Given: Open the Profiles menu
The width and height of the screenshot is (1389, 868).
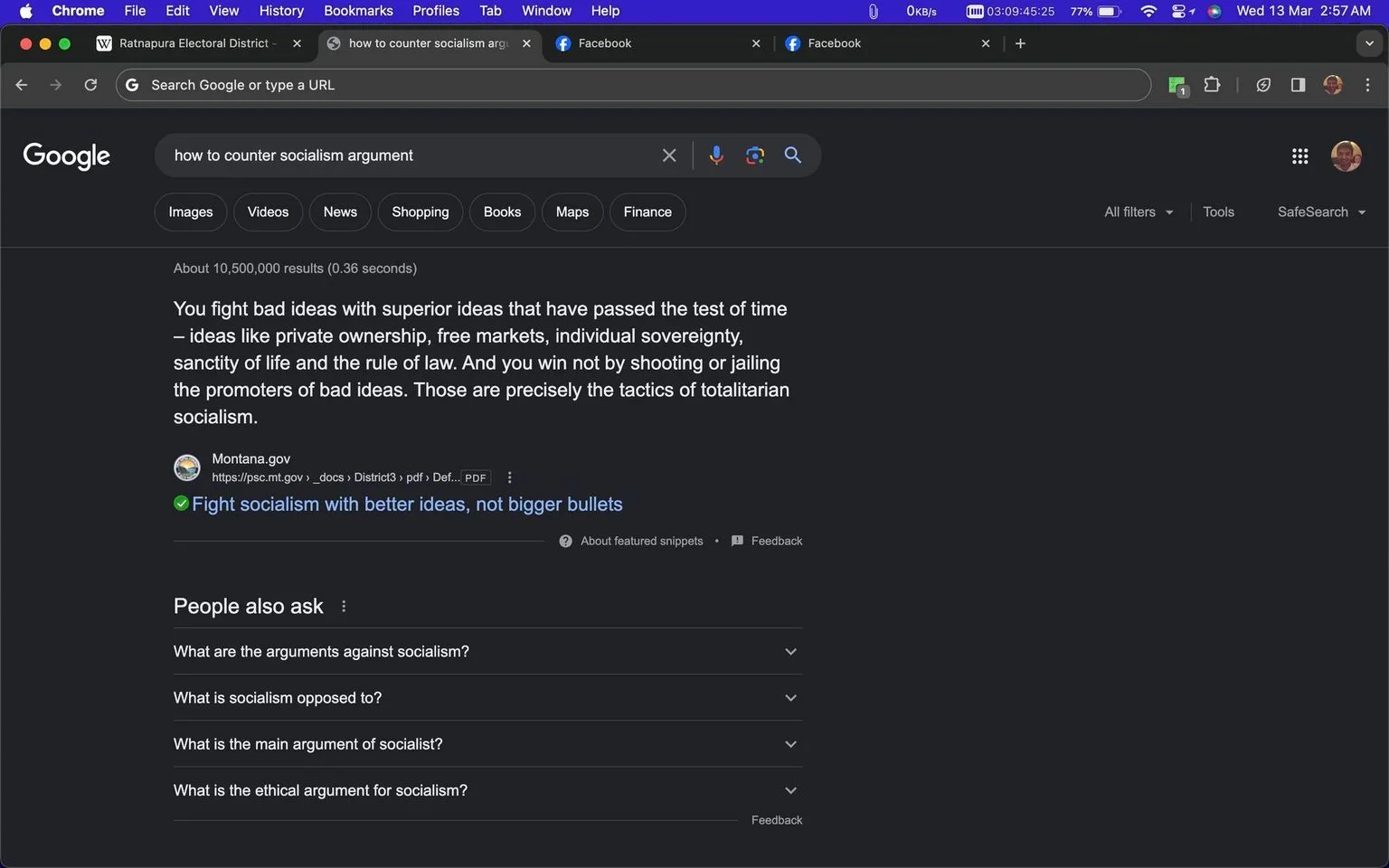Looking at the screenshot, I should [x=436, y=11].
